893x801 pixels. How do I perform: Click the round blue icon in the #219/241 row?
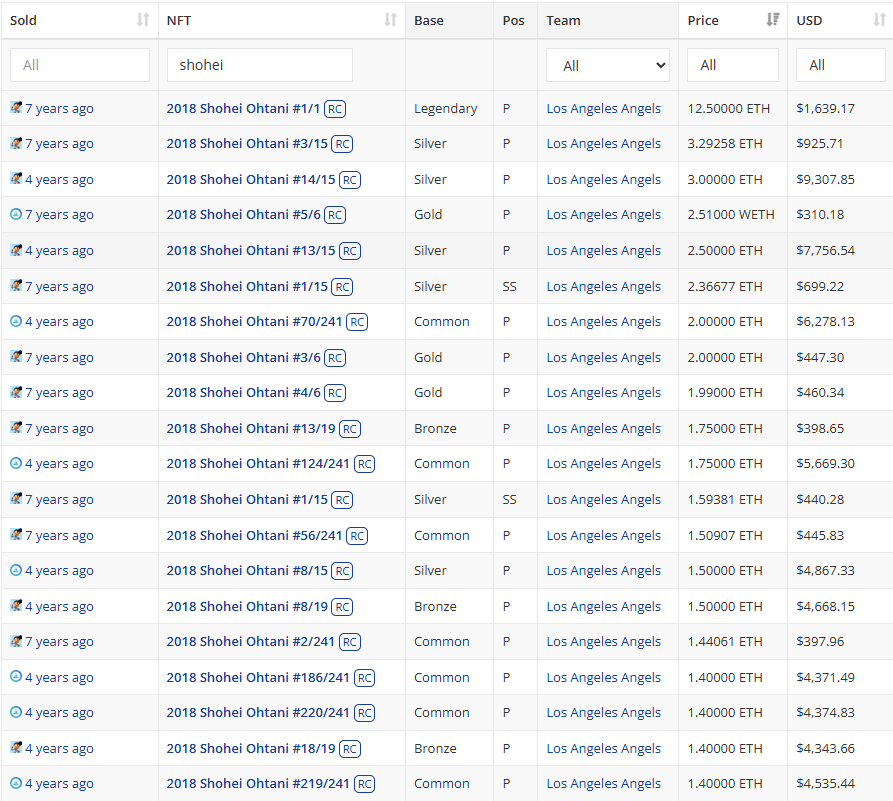tap(16, 783)
